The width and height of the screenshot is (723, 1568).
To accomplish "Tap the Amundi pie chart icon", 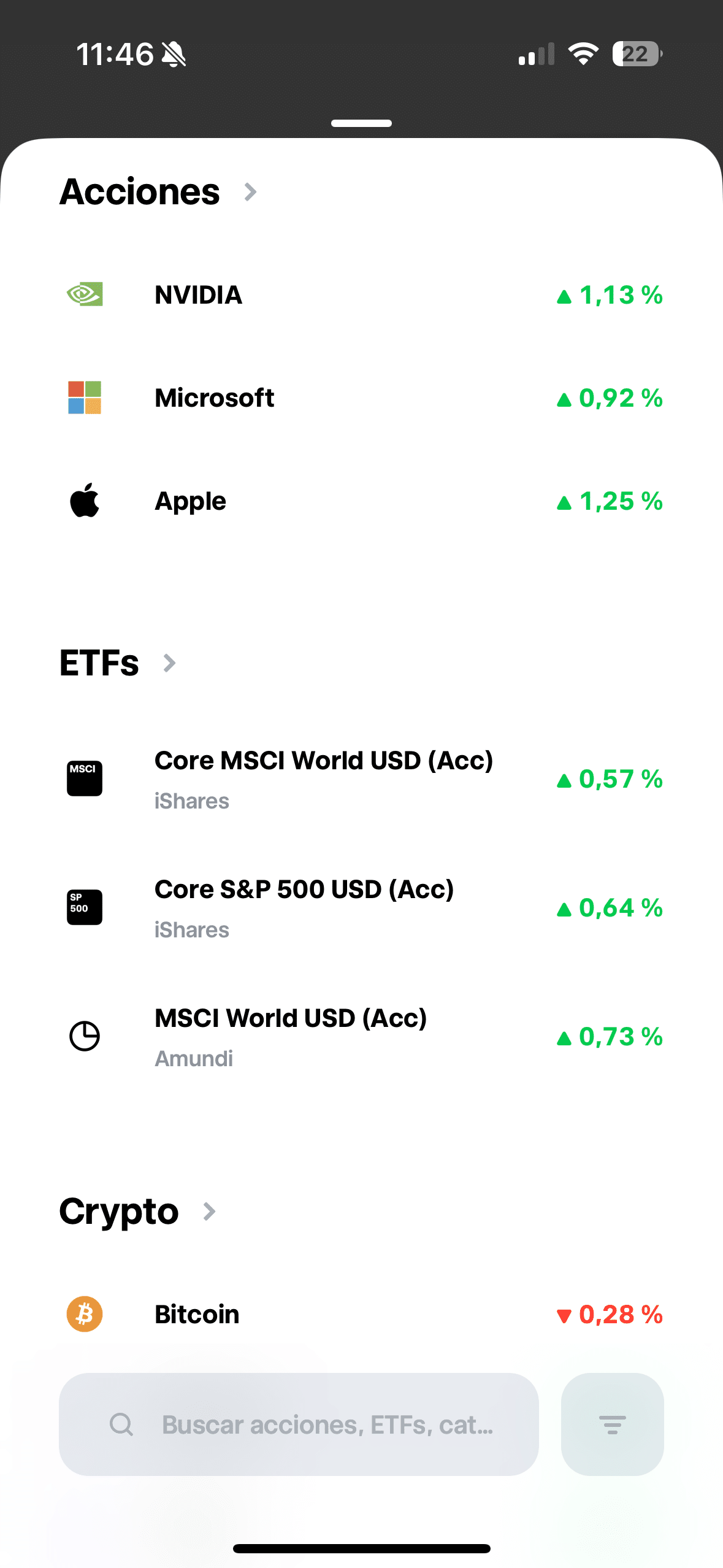I will pos(85,1036).
